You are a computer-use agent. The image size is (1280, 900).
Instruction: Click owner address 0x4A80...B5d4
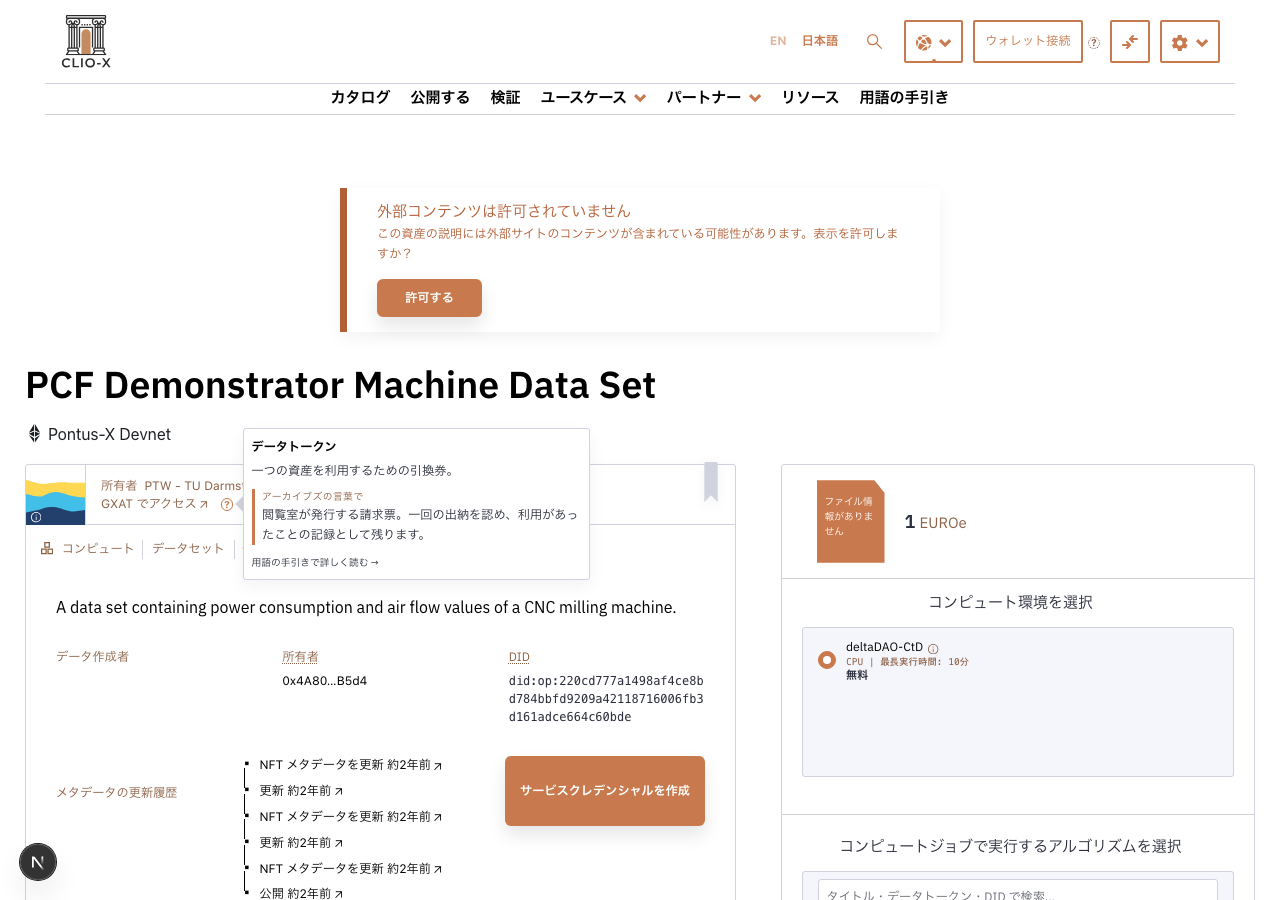(x=325, y=681)
